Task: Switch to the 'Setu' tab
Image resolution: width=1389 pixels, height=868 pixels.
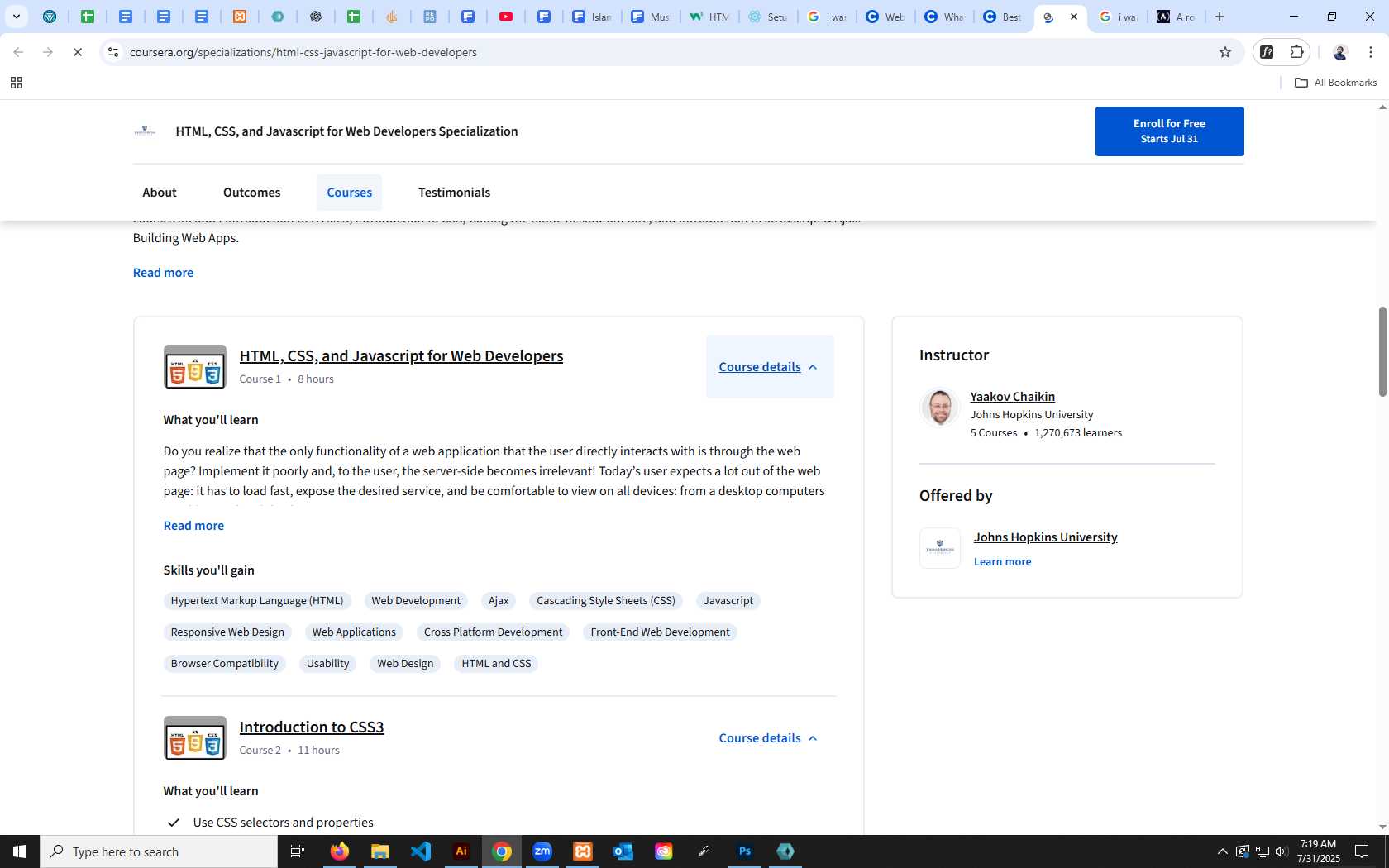Action: (767, 17)
